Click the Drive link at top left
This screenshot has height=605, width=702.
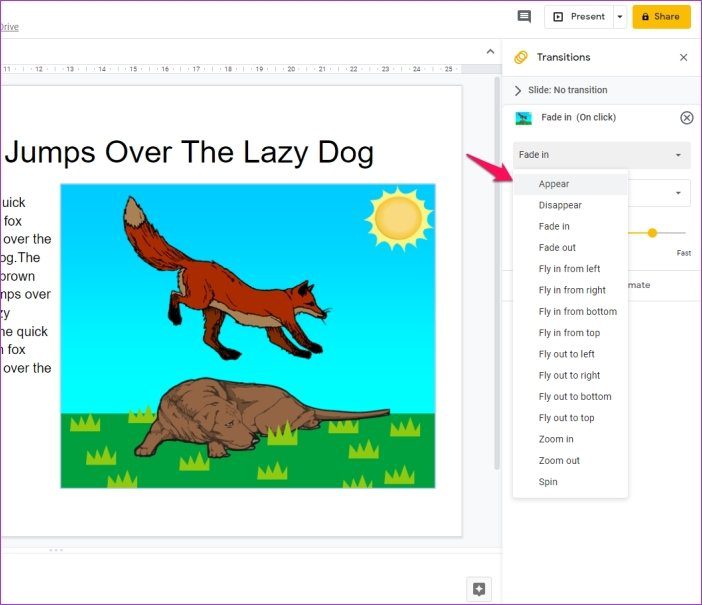(x=9, y=27)
